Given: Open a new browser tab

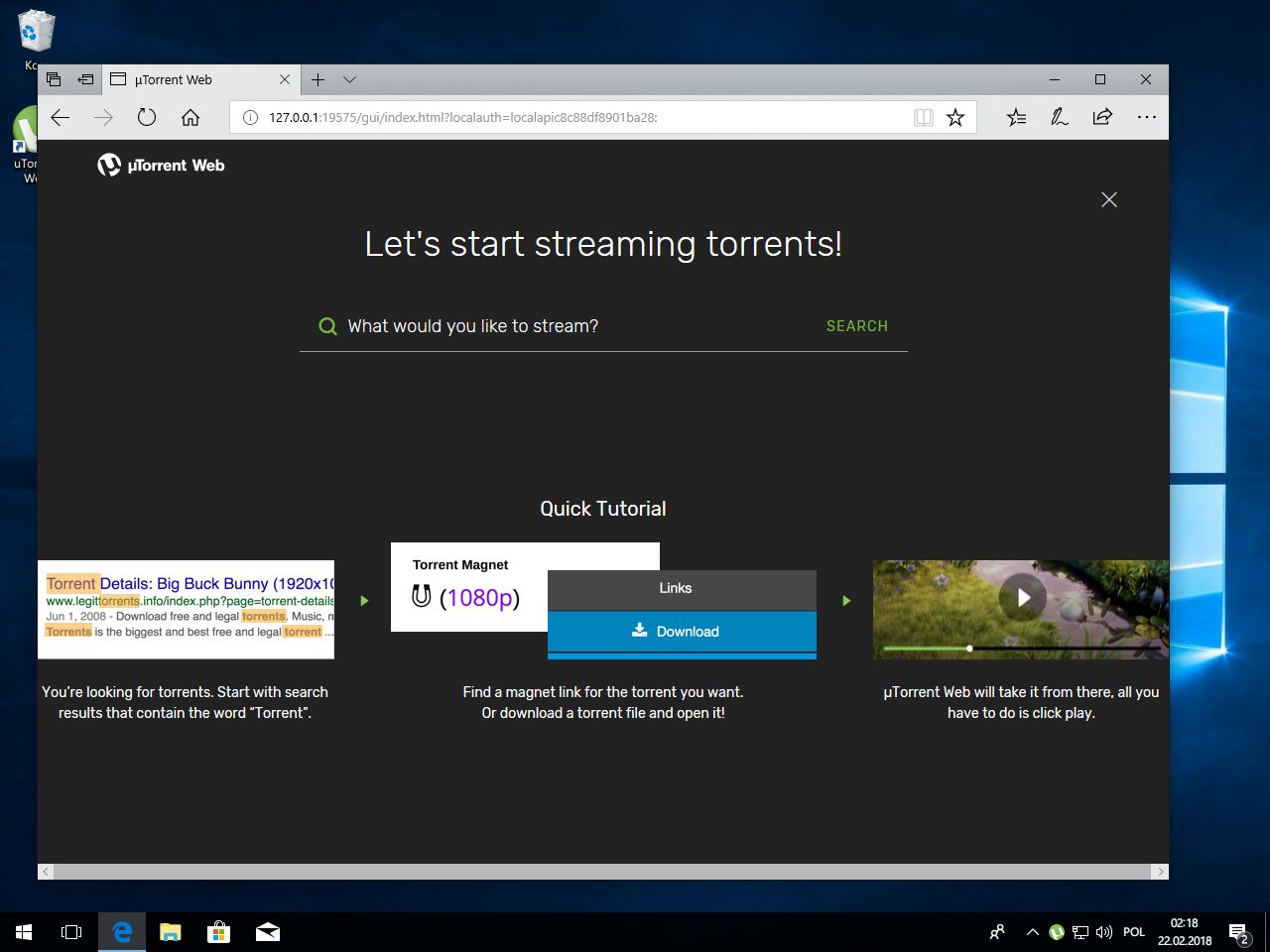Looking at the screenshot, I should coord(317,79).
